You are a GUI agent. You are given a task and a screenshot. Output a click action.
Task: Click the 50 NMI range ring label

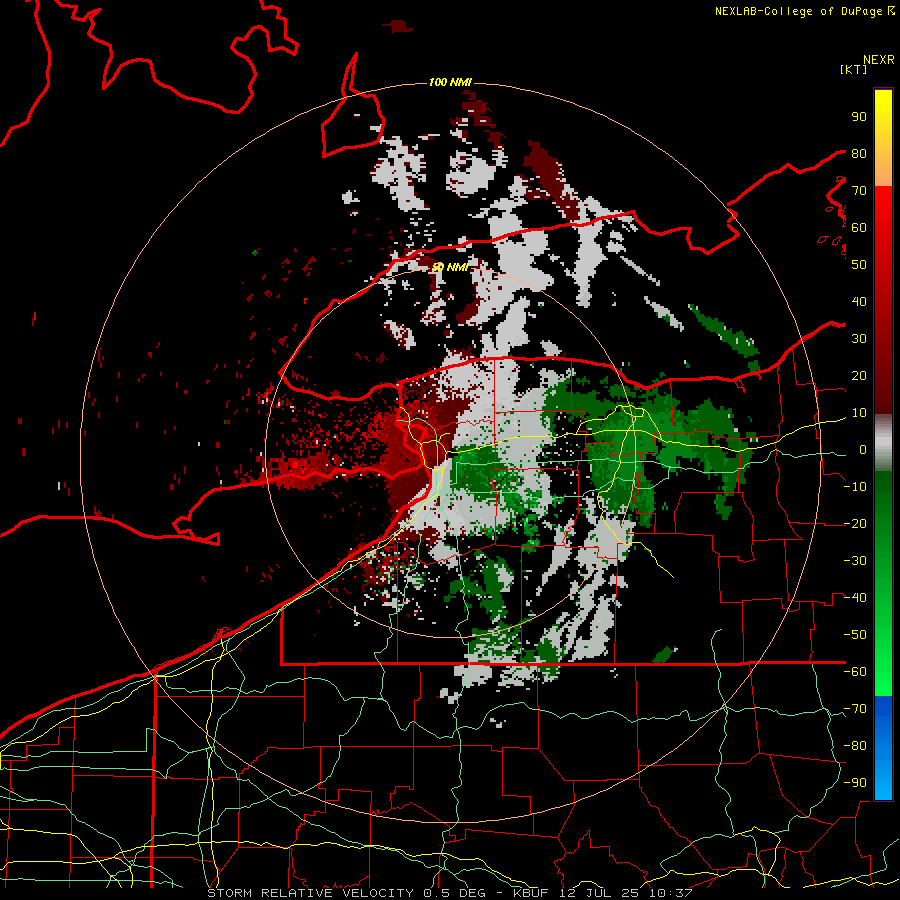[x=450, y=267]
